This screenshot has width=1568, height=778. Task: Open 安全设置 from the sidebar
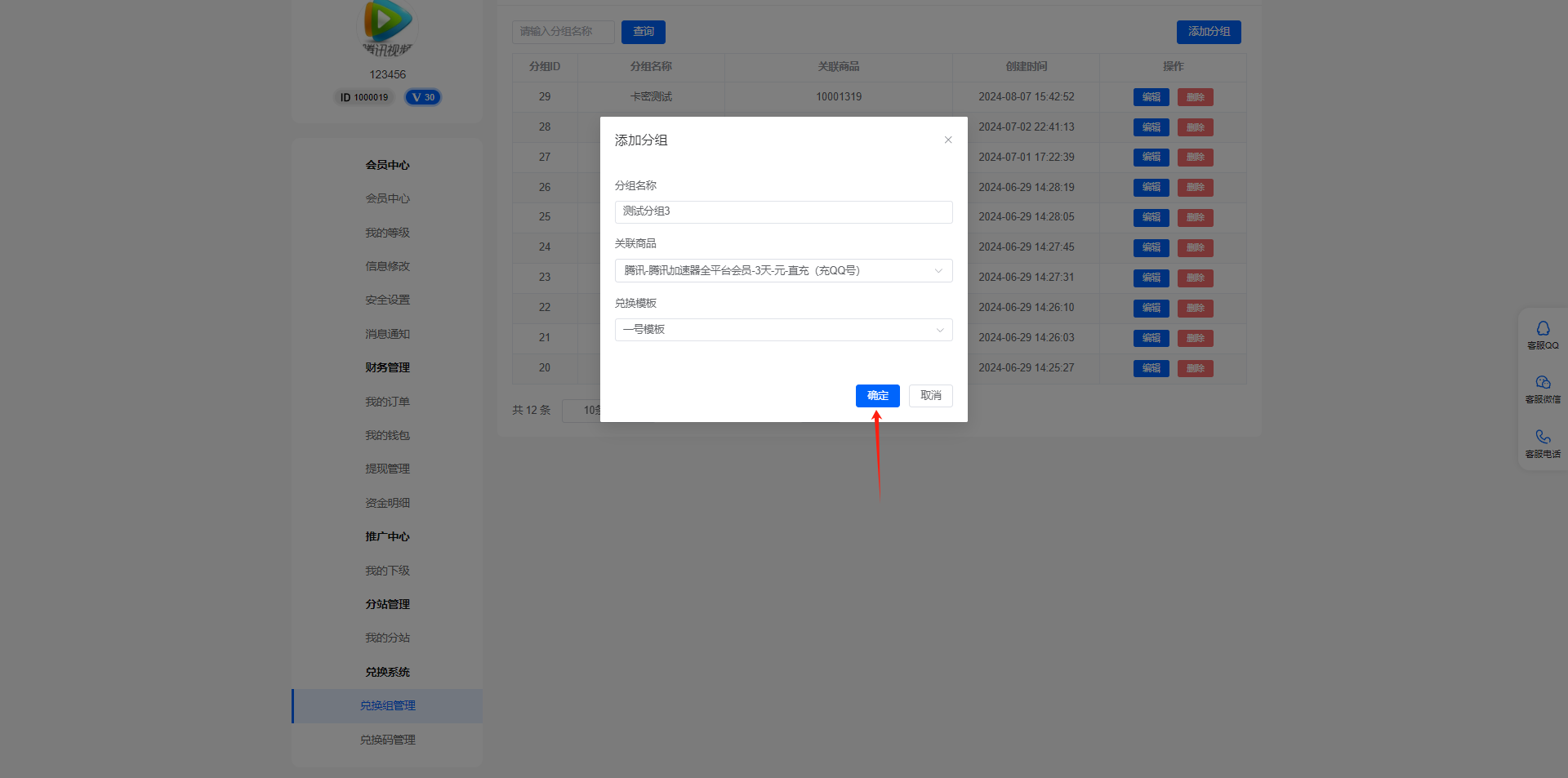pos(388,300)
